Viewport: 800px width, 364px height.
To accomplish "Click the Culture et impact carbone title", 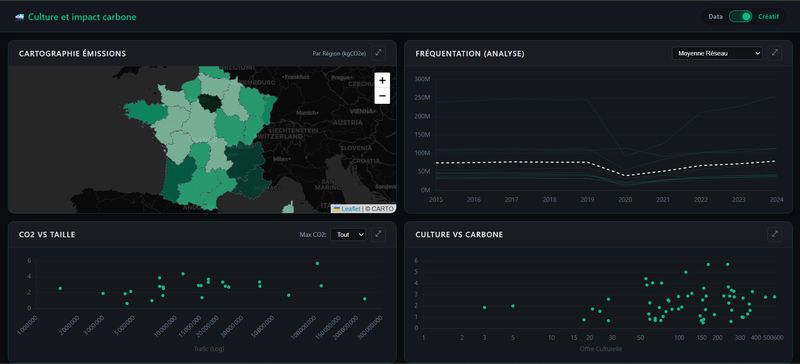I will [x=82, y=17].
